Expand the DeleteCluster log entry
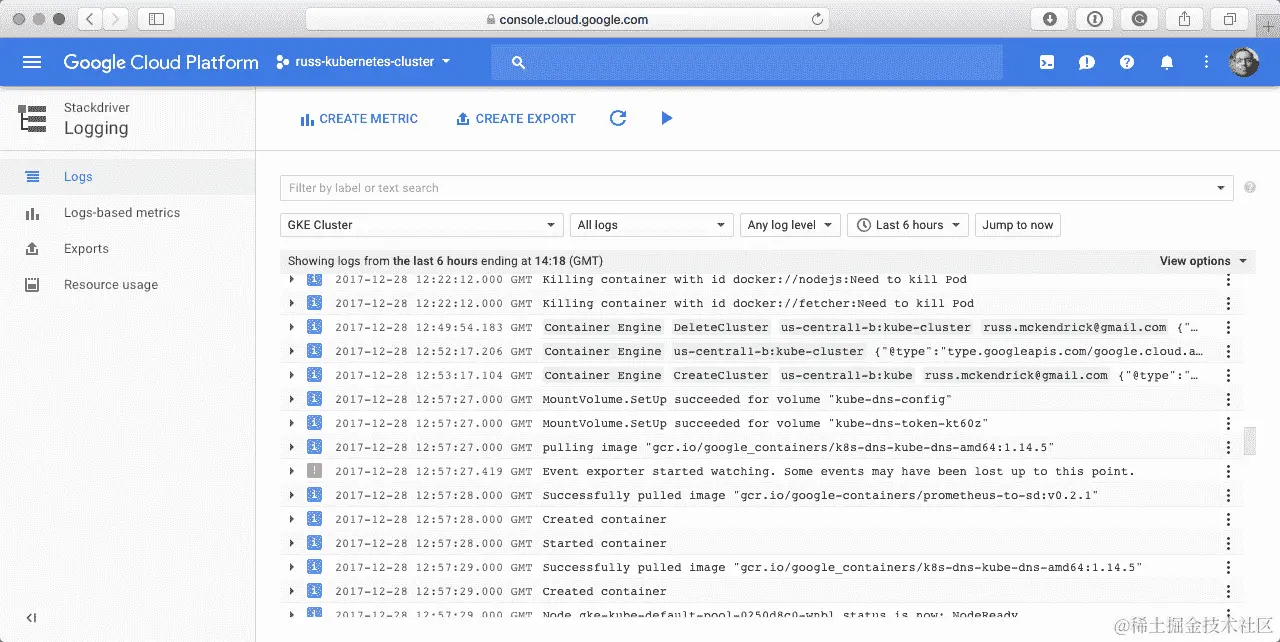Screen dimensions: 1280x642 [292, 327]
